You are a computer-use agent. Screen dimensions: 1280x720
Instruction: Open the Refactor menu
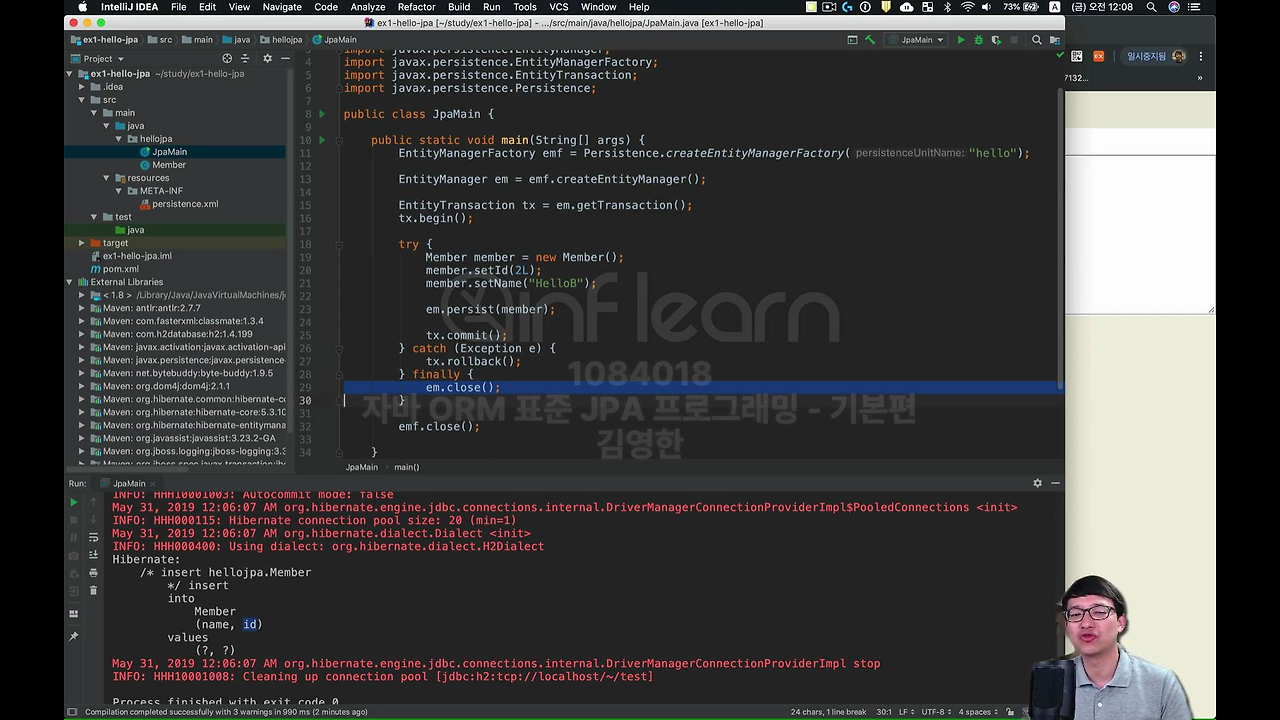pos(416,7)
